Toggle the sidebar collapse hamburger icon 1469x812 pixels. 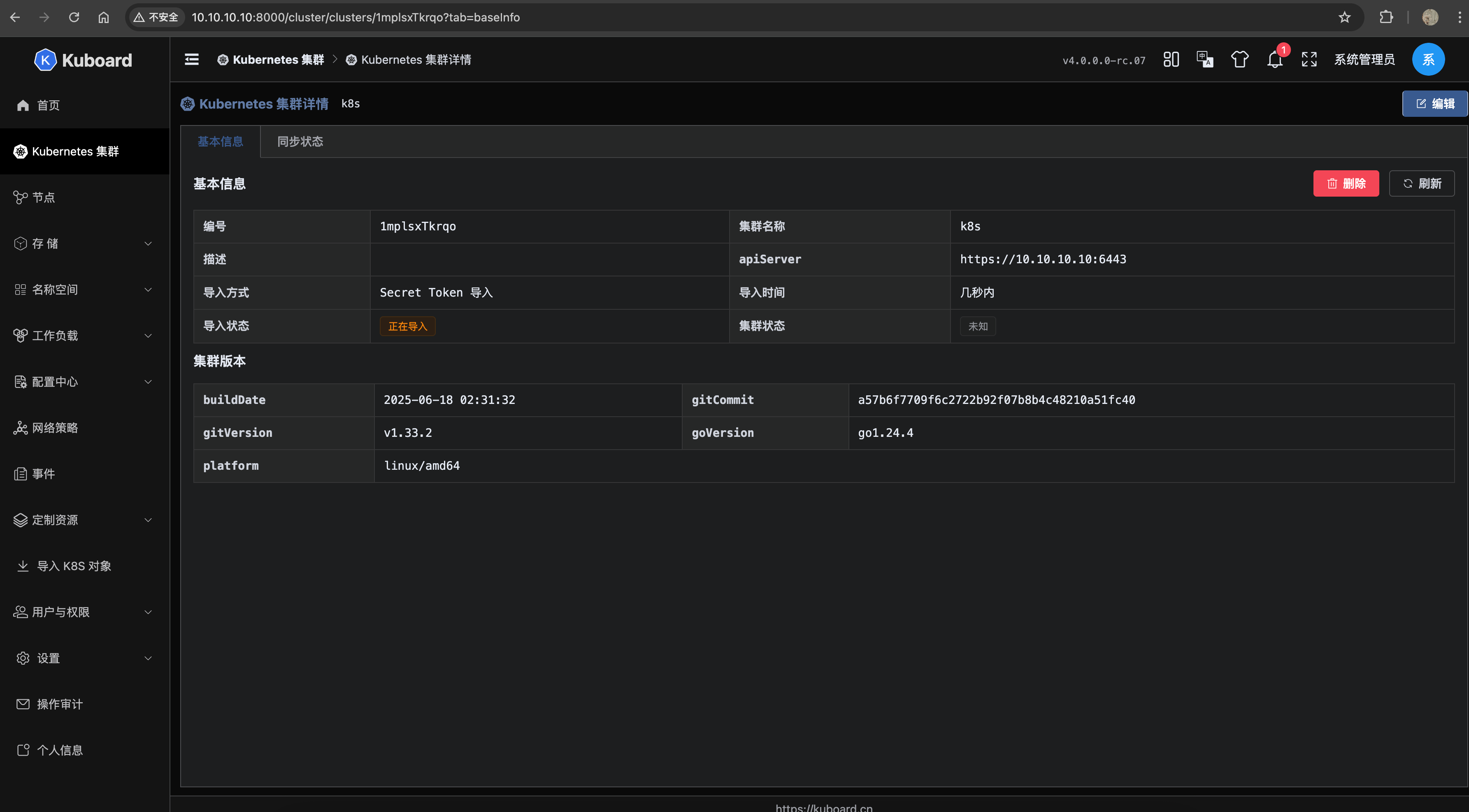(x=192, y=59)
